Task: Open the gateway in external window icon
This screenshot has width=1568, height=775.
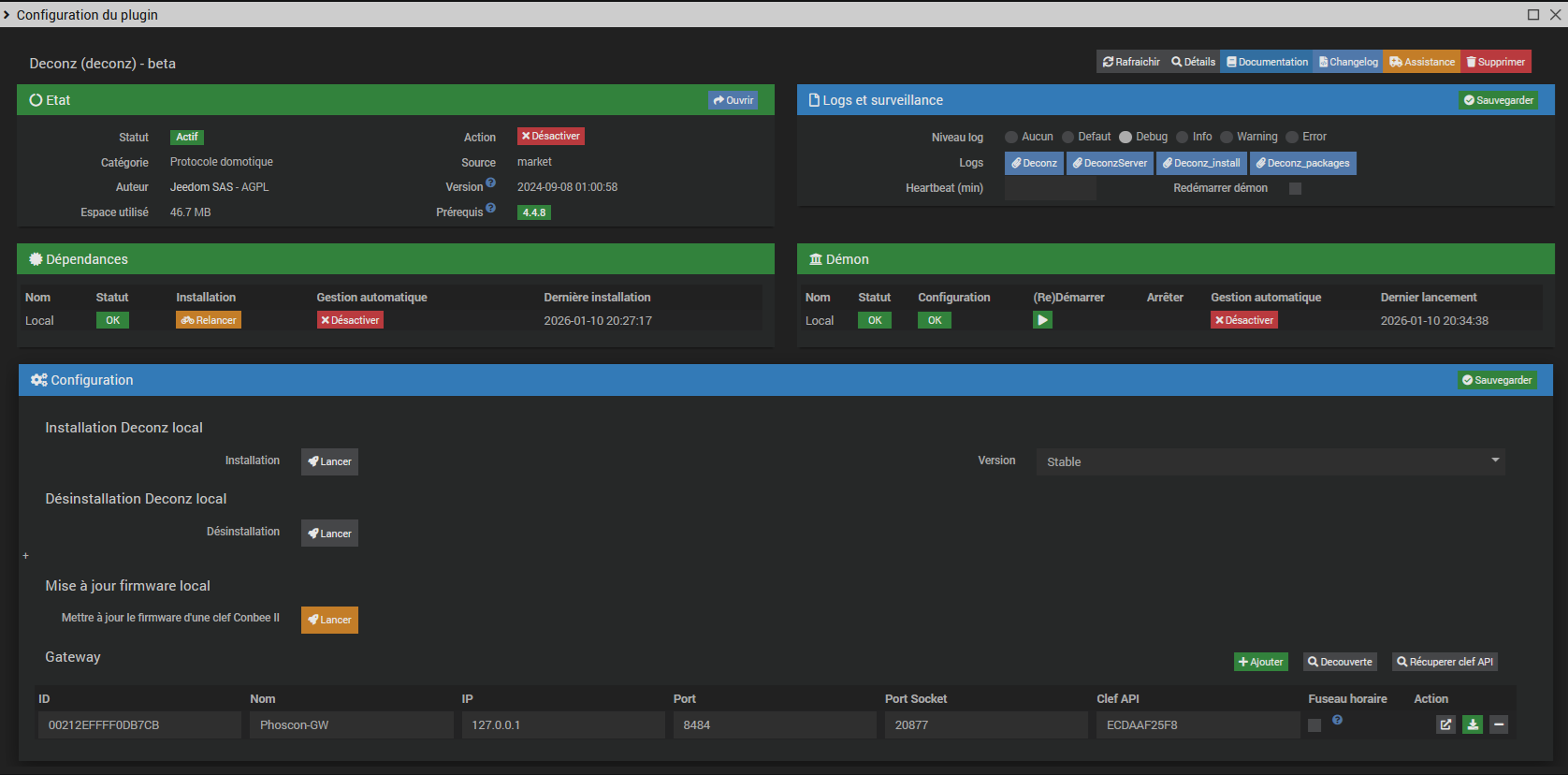Action: tap(1445, 724)
